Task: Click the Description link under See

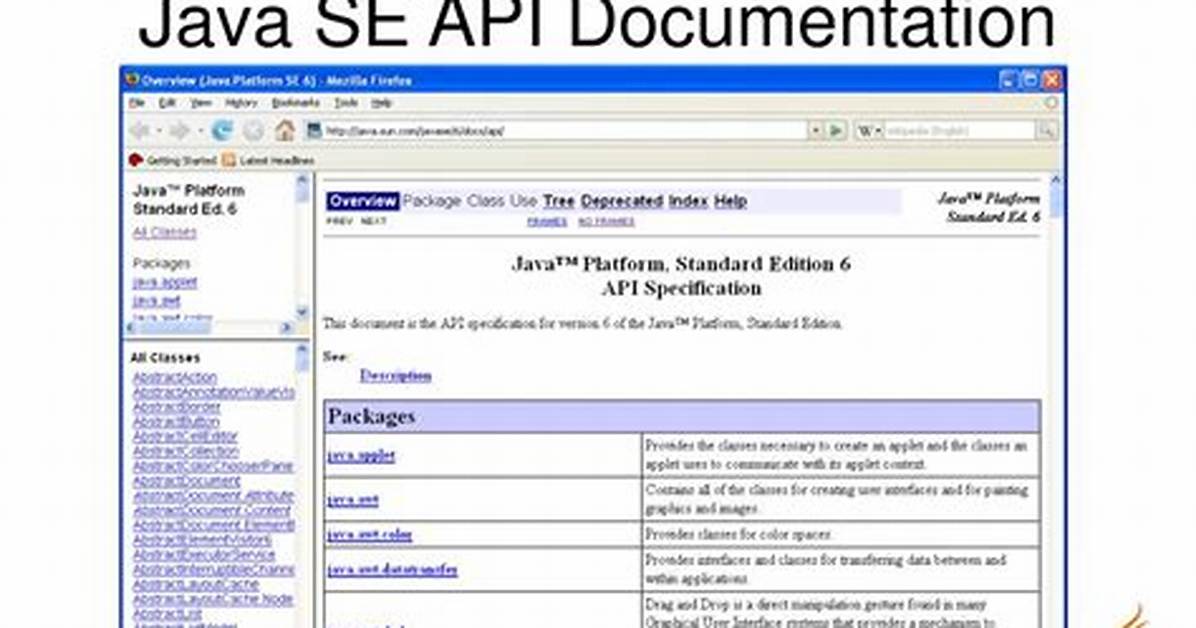Action: (396, 375)
